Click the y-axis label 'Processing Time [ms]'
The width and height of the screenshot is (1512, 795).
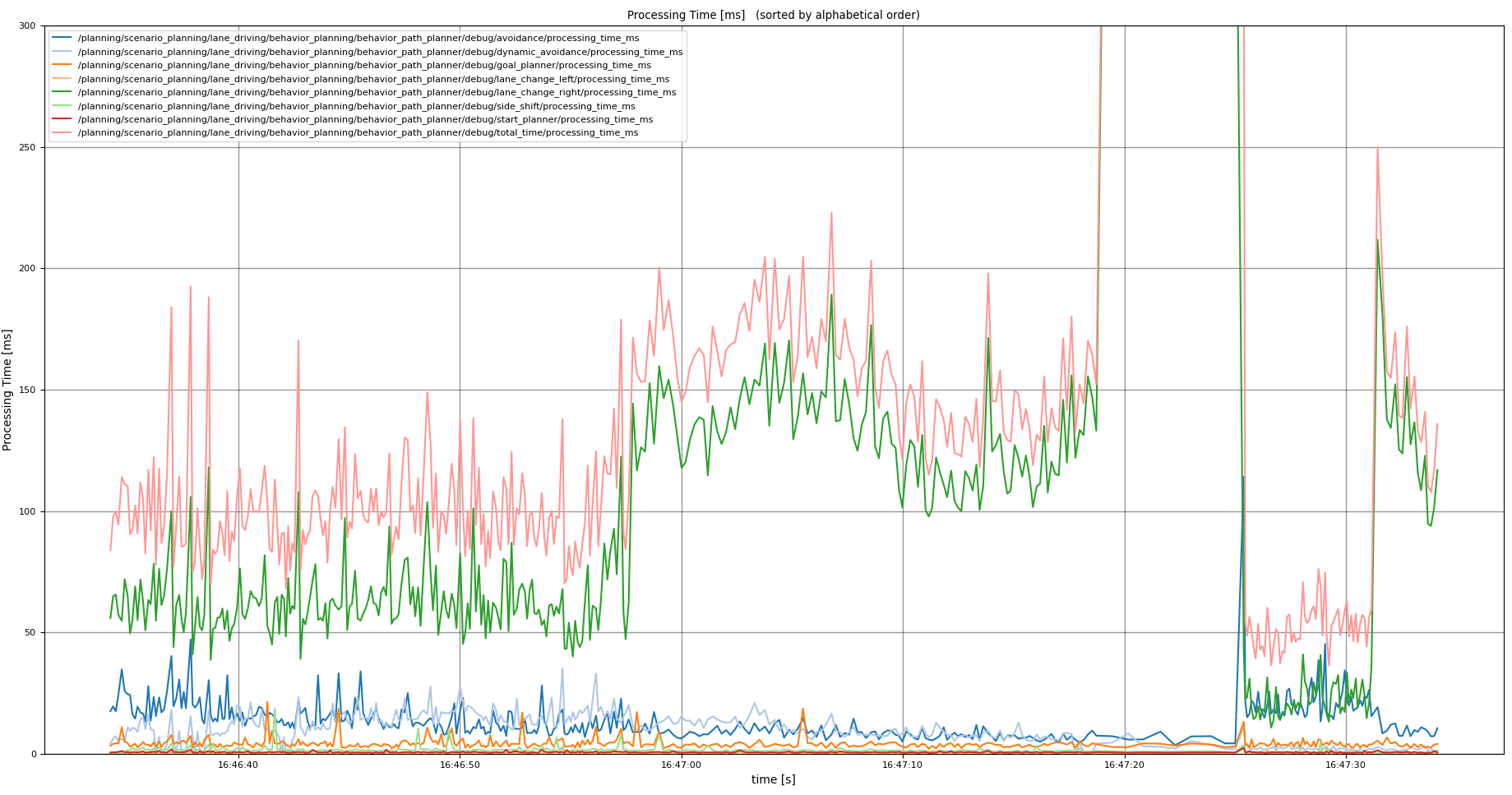pyautogui.click(x=7, y=390)
